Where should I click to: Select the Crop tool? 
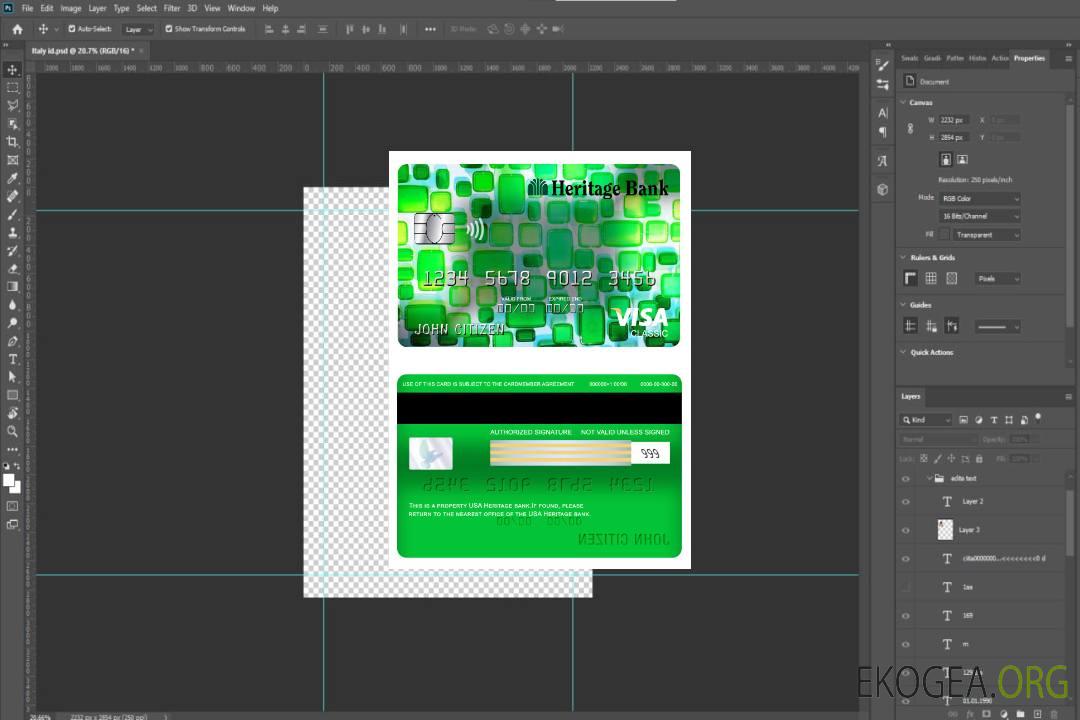pyautogui.click(x=13, y=142)
